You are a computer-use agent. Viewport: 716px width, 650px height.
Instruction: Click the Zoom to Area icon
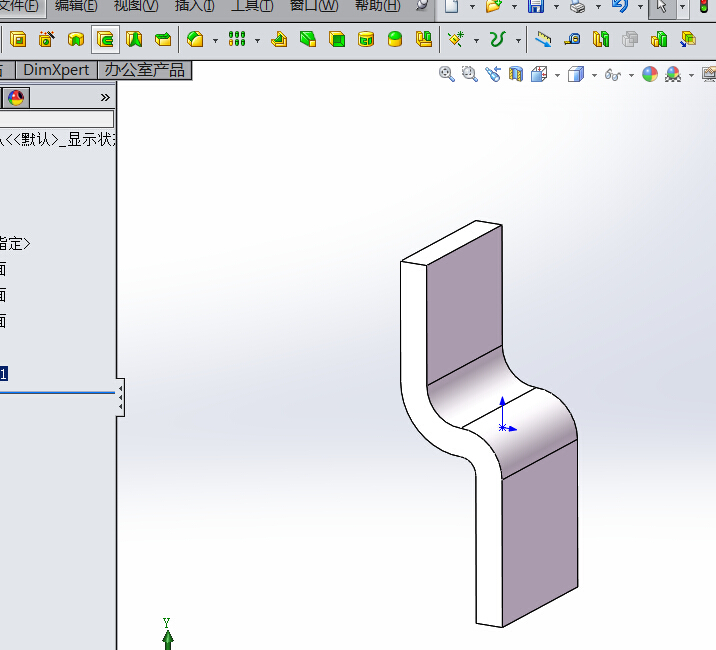[x=469, y=74]
